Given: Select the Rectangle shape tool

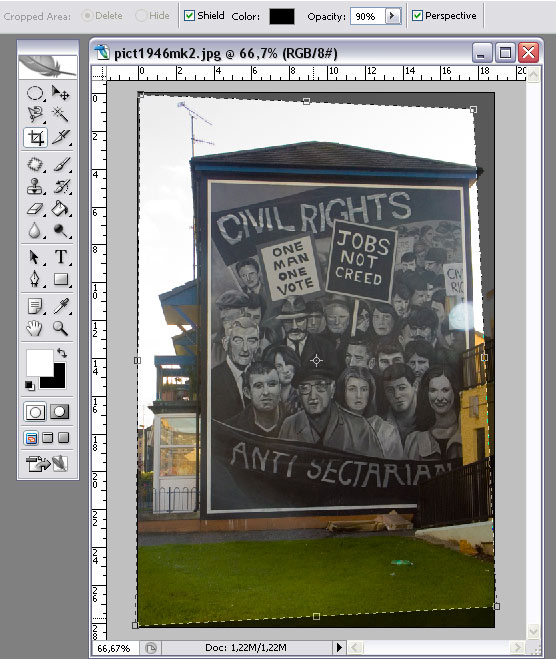Looking at the screenshot, I should tap(61, 279).
